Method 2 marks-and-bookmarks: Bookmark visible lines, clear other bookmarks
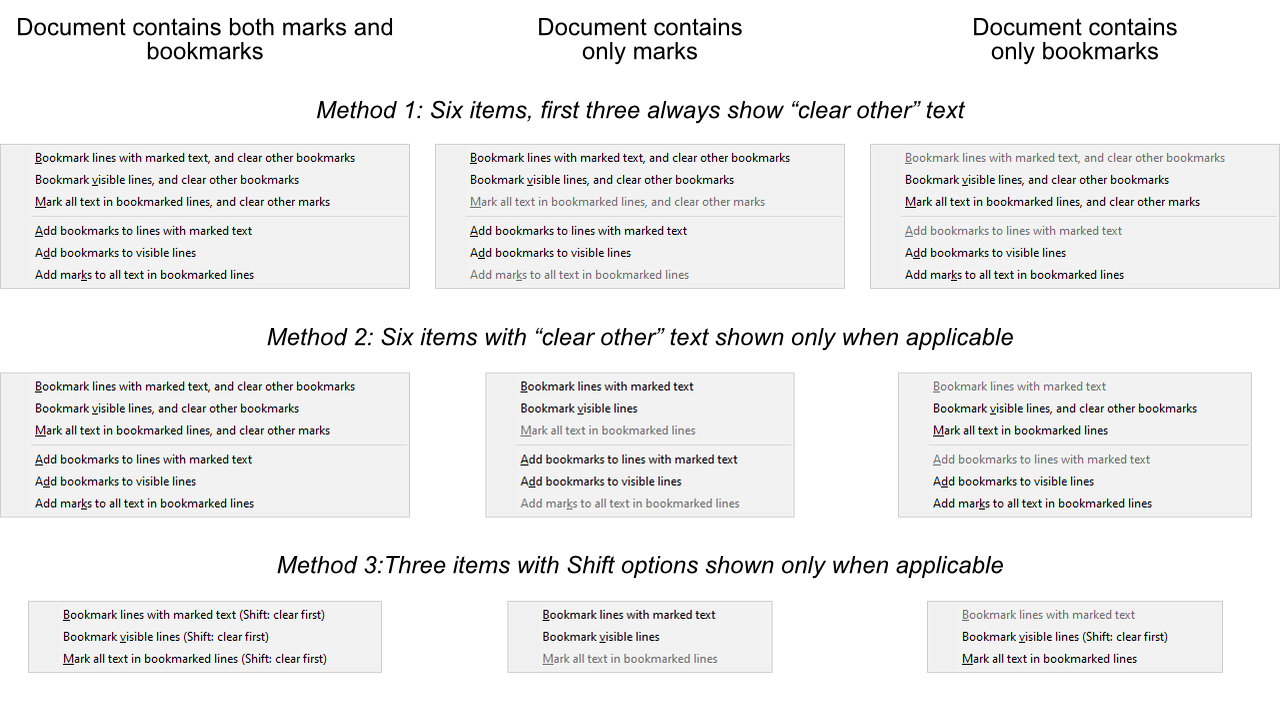The width and height of the screenshot is (1280, 704). pos(205,408)
